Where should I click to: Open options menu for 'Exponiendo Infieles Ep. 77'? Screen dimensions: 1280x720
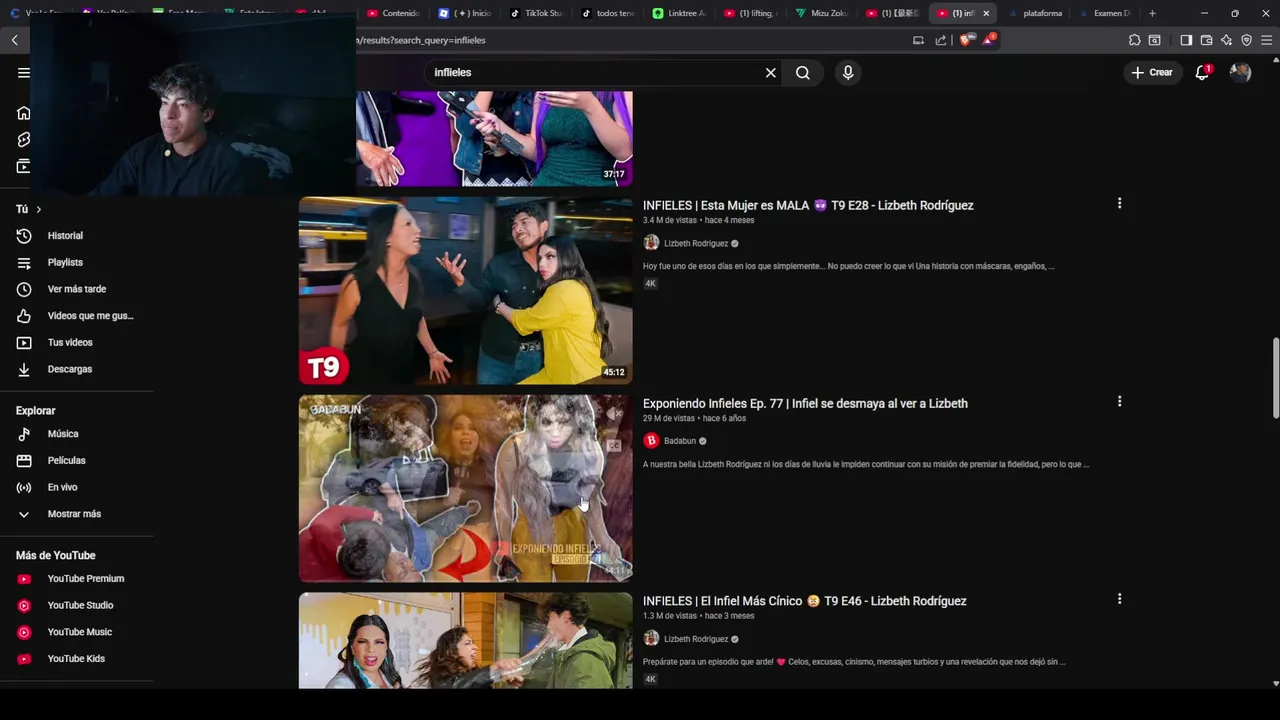[1119, 401]
